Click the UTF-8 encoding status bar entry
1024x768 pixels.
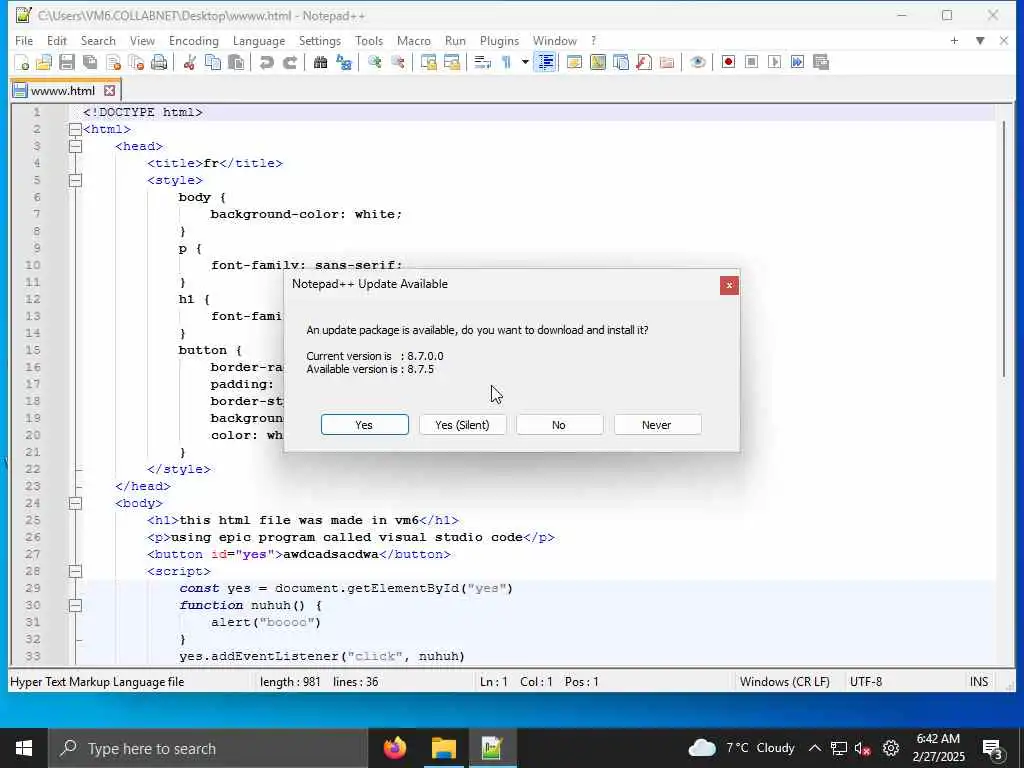[x=865, y=682]
